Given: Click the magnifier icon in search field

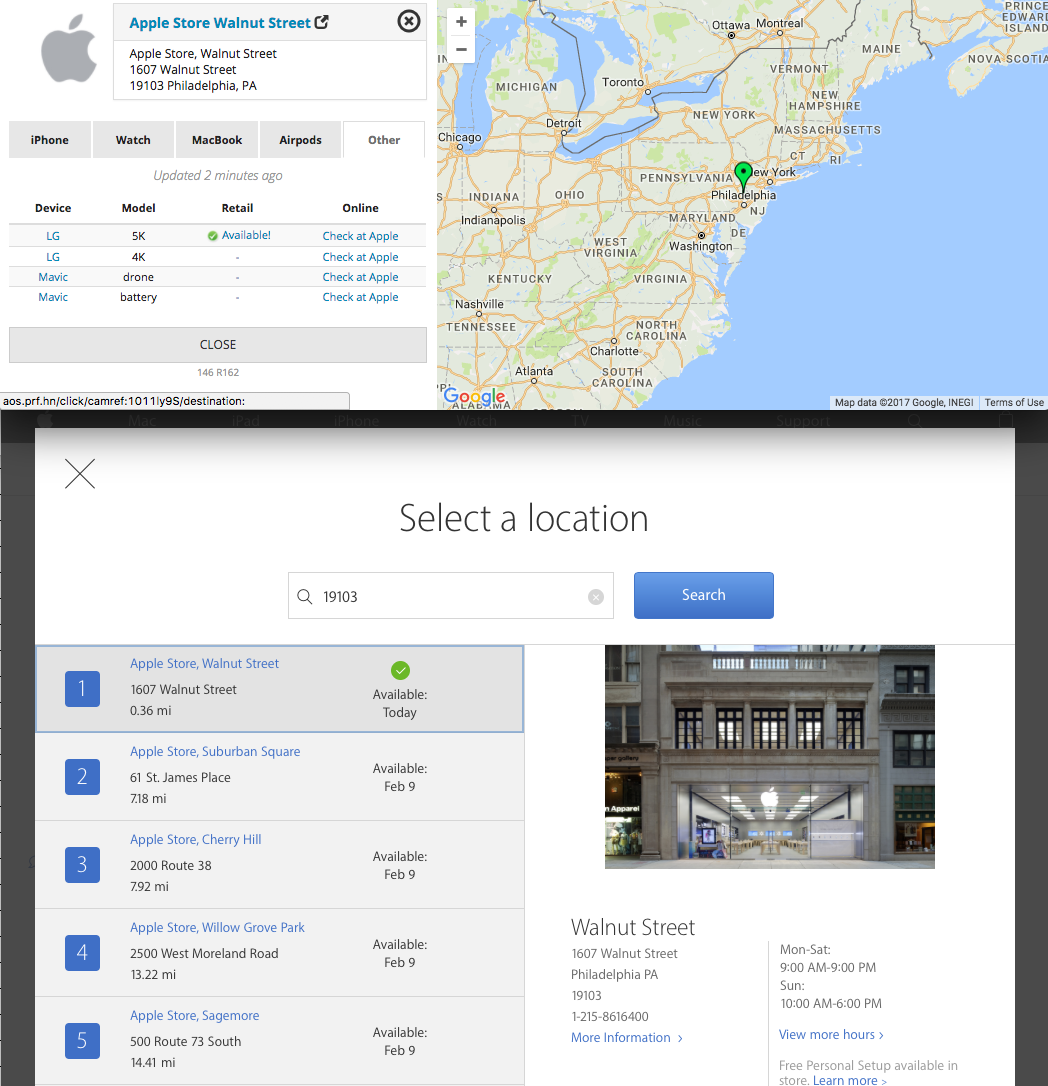Looking at the screenshot, I should tap(305, 596).
